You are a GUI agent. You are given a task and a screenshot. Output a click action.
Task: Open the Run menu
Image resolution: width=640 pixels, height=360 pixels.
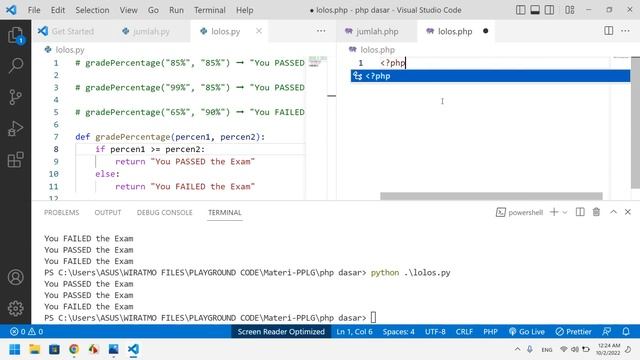[x=176, y=10]
